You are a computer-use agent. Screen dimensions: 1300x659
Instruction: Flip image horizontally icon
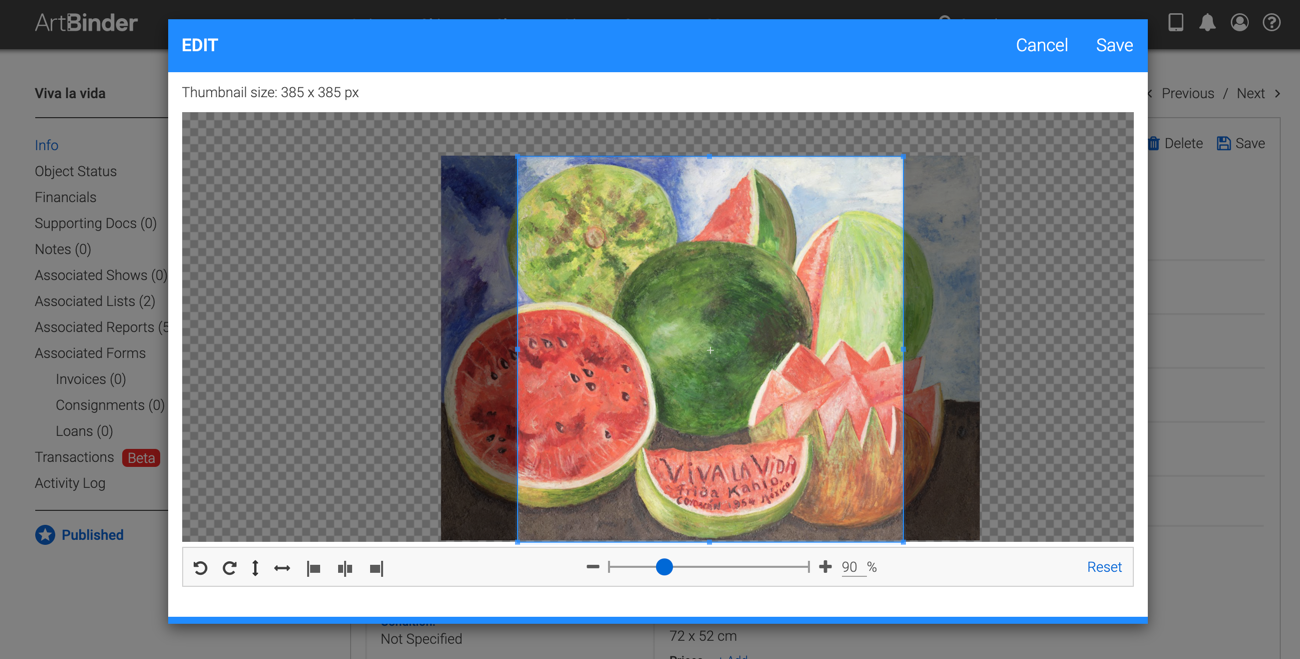(x=282, y=568)
